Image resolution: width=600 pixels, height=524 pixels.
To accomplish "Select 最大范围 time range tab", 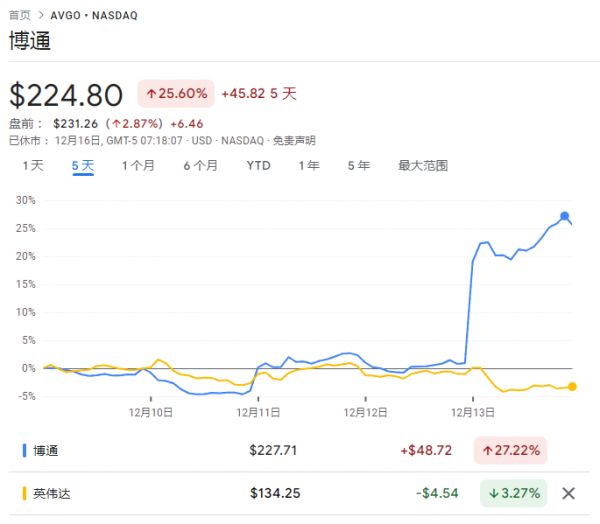I will [423, 166].
